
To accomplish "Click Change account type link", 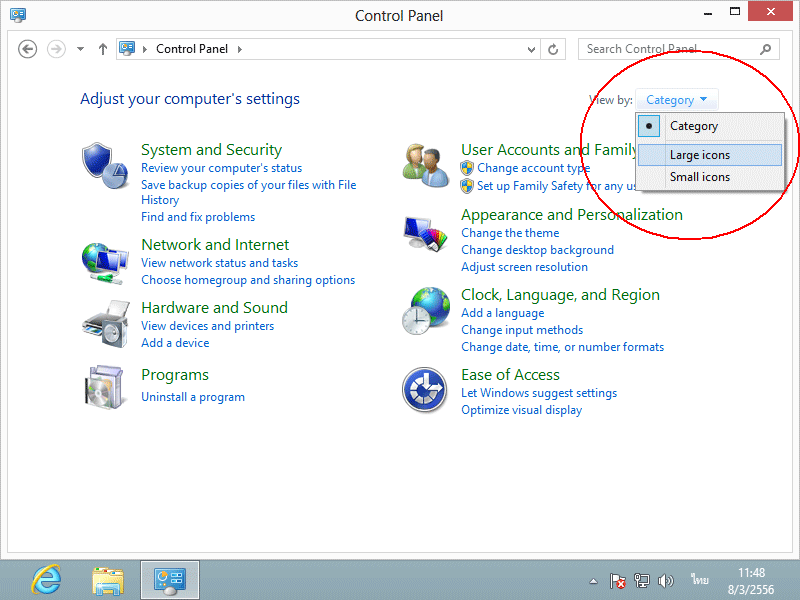I will (x=534, y=168).
